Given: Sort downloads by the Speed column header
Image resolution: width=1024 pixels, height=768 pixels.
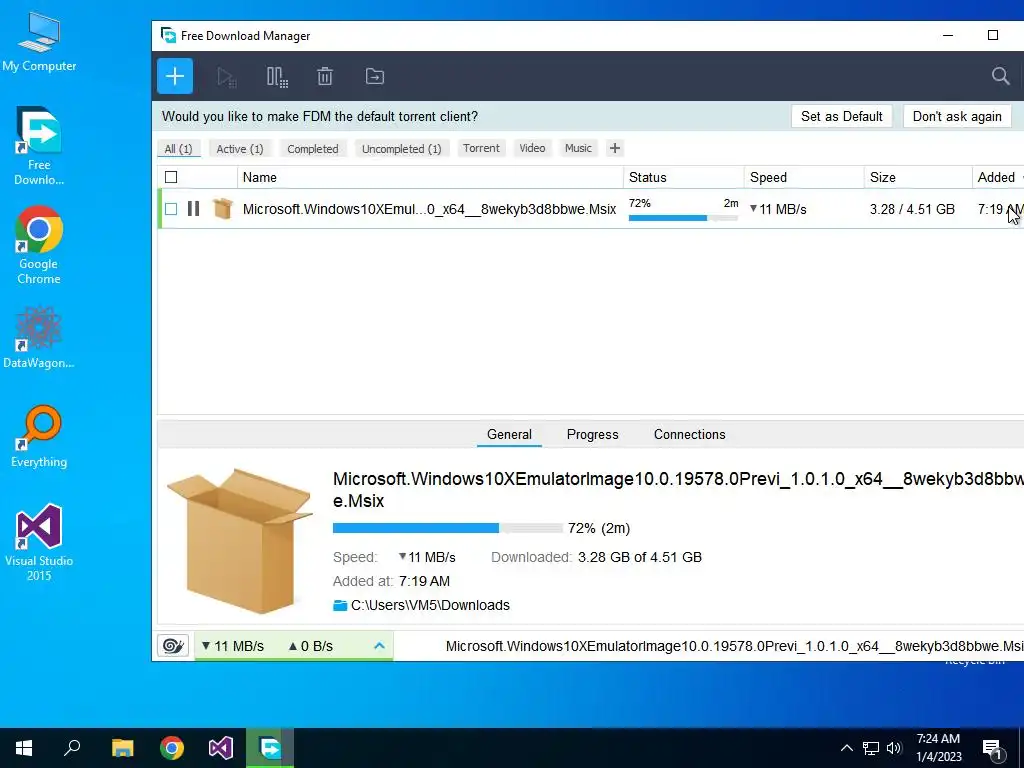Looking at the screenshot, I should tap(803, 177).
